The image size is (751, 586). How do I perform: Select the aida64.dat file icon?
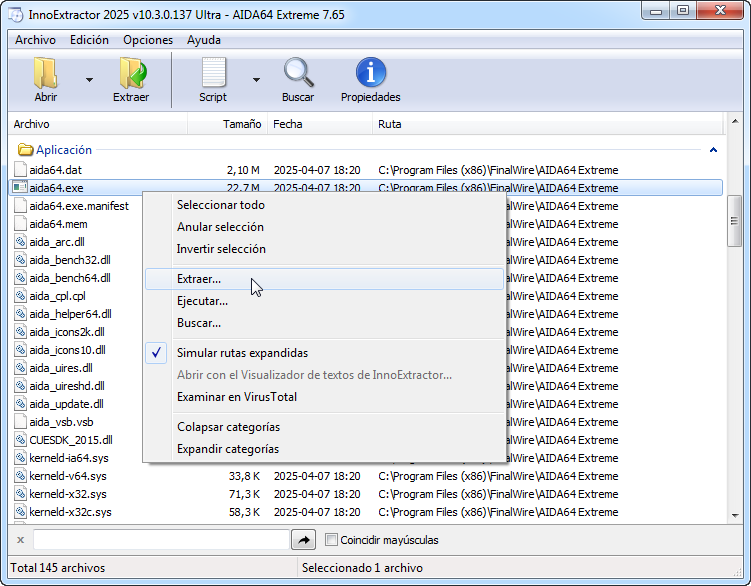tap(20, 170)
